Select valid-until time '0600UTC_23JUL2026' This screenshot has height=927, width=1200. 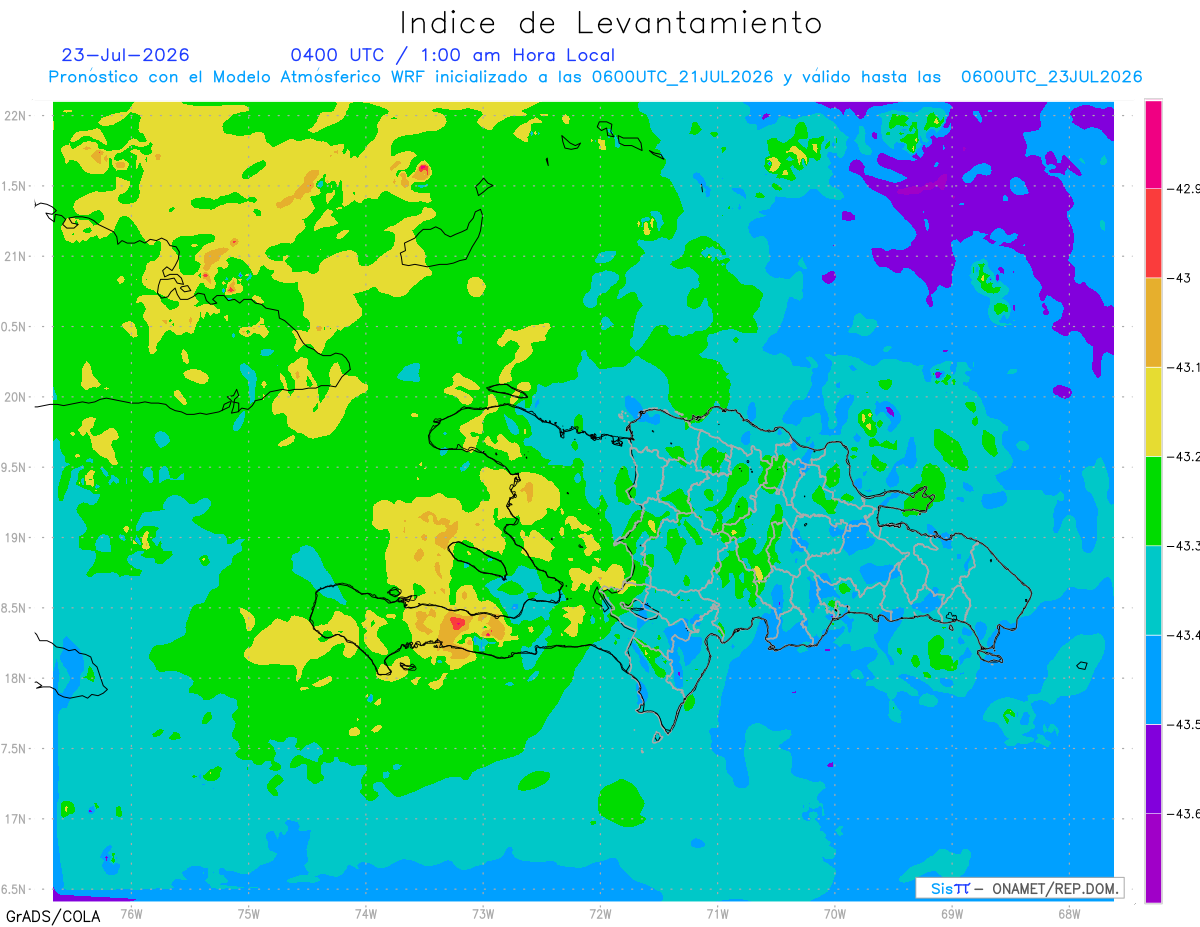click(1051, 77)
